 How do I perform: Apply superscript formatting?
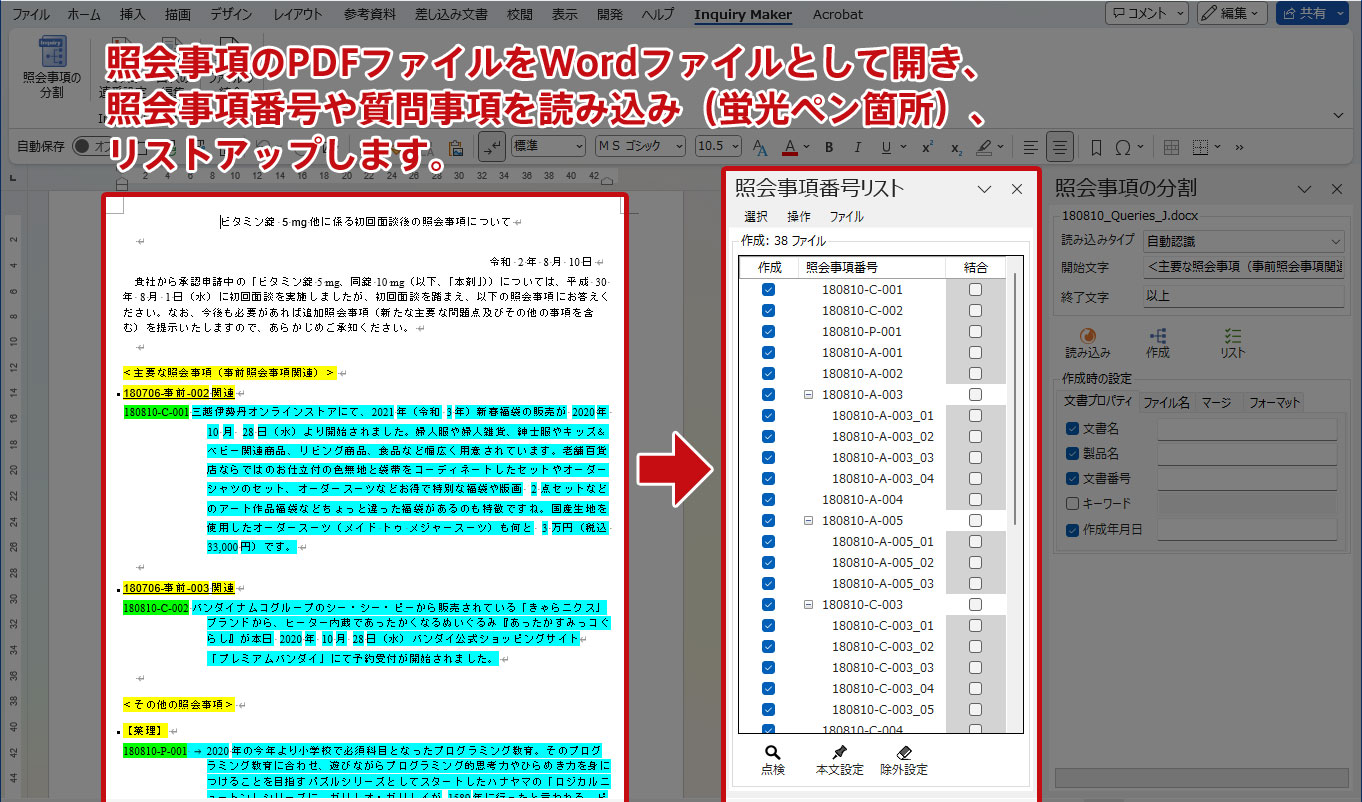pyautogui.click(x=926, y=147)
